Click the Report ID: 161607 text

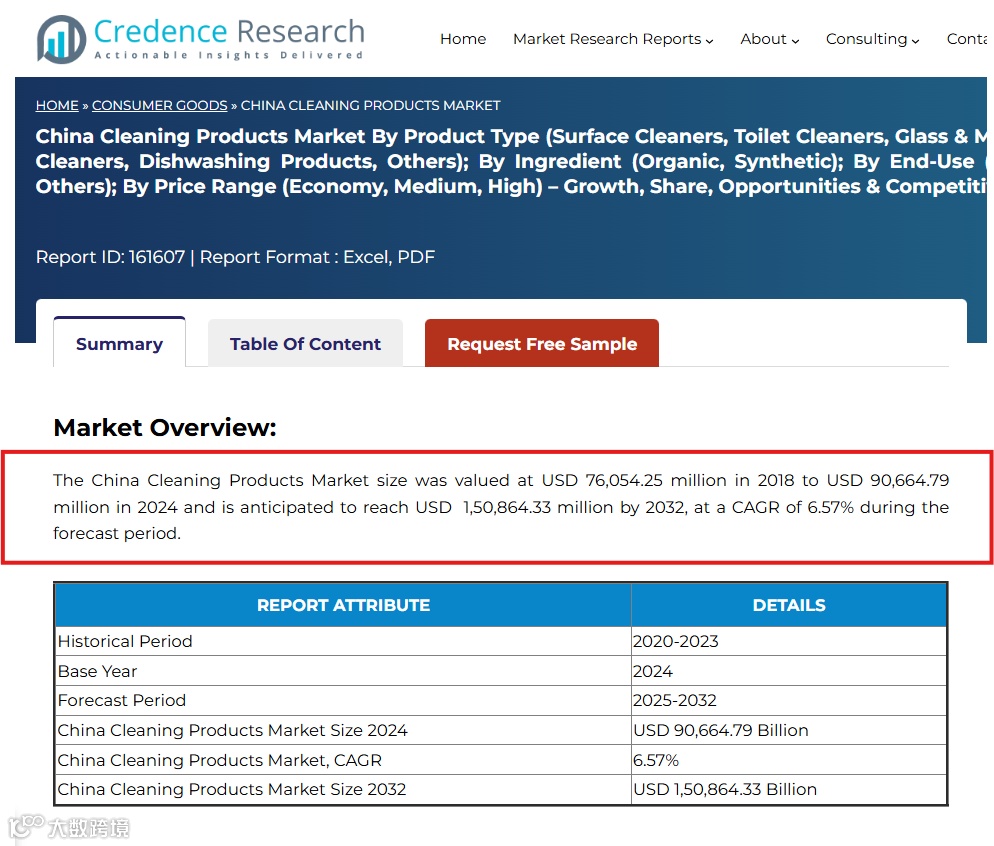[110, 257]
